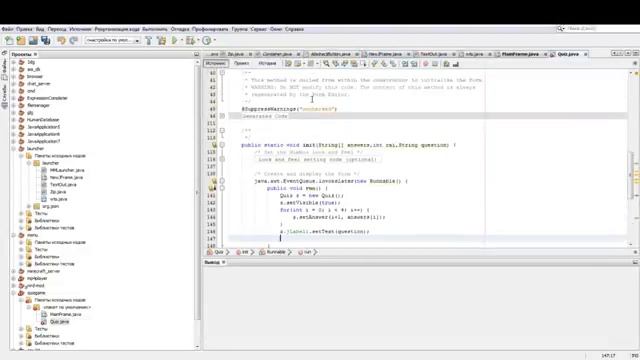Click the Save All toolbar icon

(45, 40)
